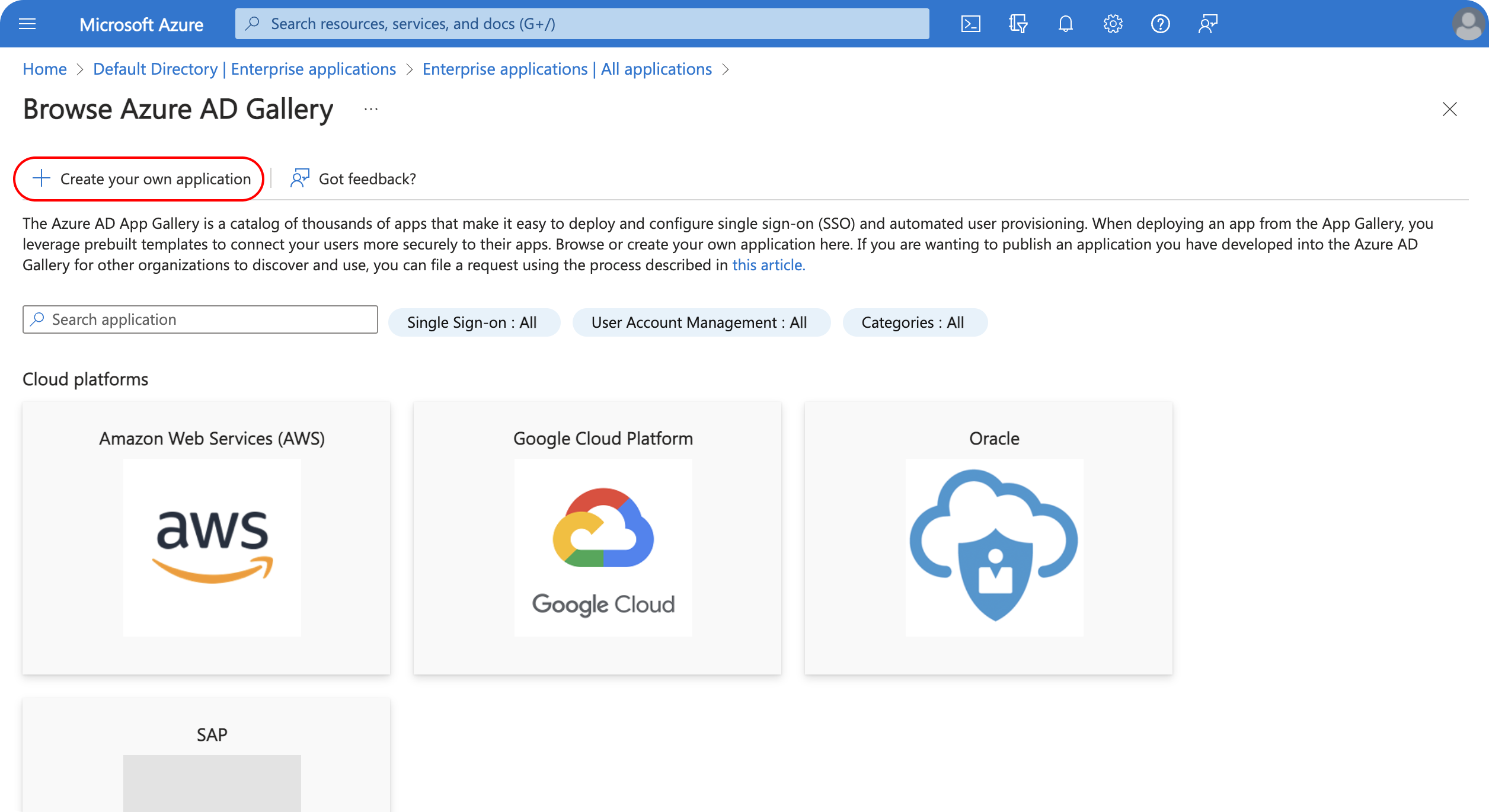Click the top bar feedback icon
This screenshot has height=812, width=1489.
[x=1207, y=24]
